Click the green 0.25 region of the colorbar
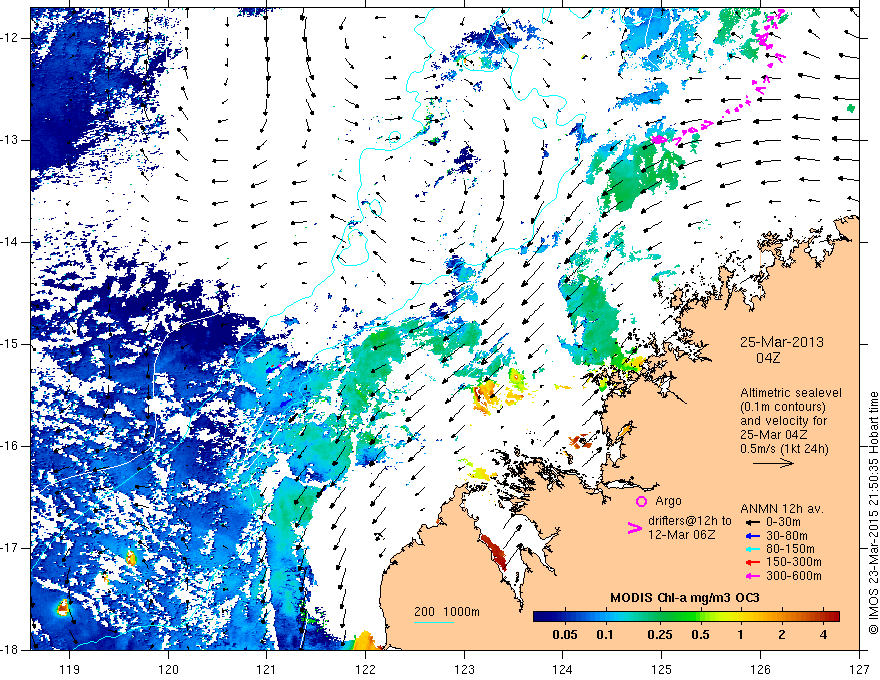The width and height of the screenshot is (880, 680). tap(660, 617)
